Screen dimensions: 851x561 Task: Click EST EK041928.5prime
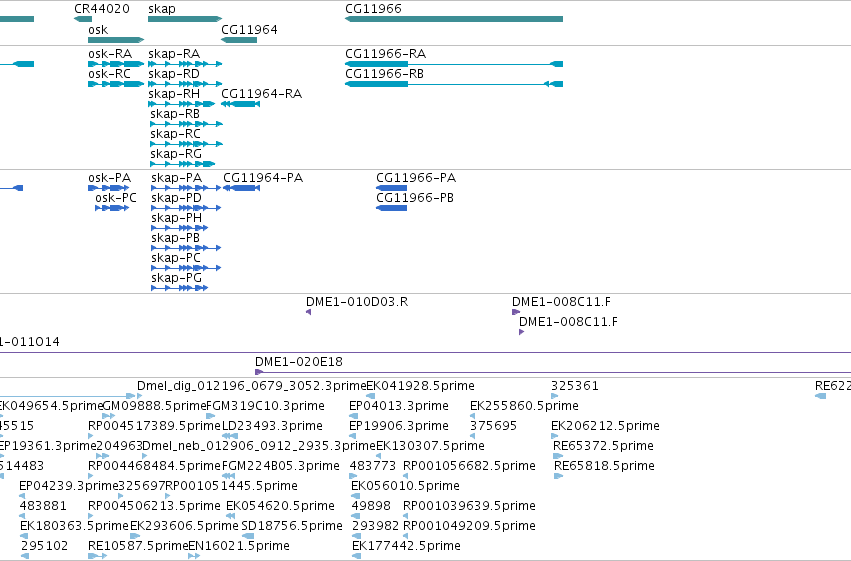370,396
